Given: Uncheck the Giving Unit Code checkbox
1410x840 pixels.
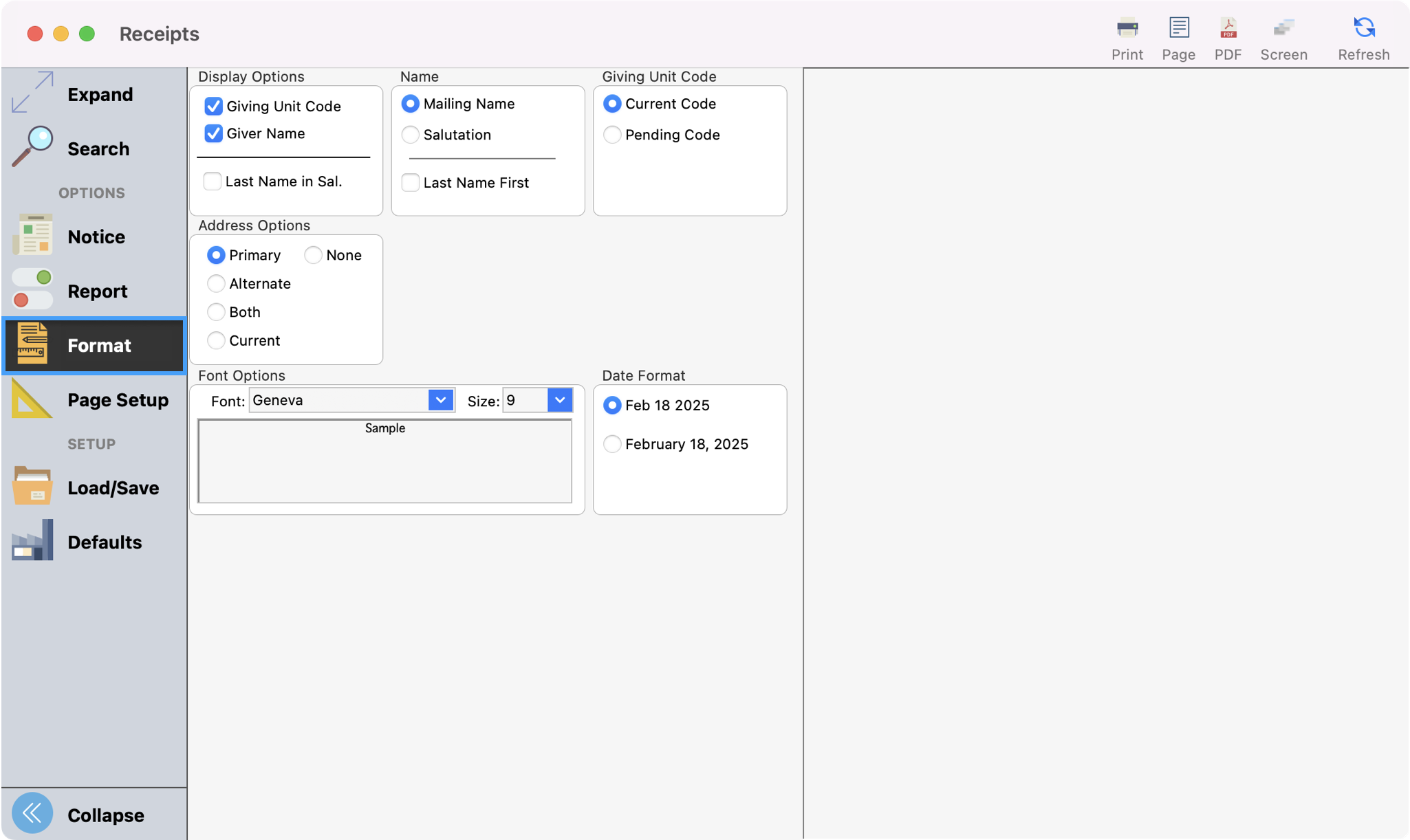Looking at the screenshot, I should [213, 106].
